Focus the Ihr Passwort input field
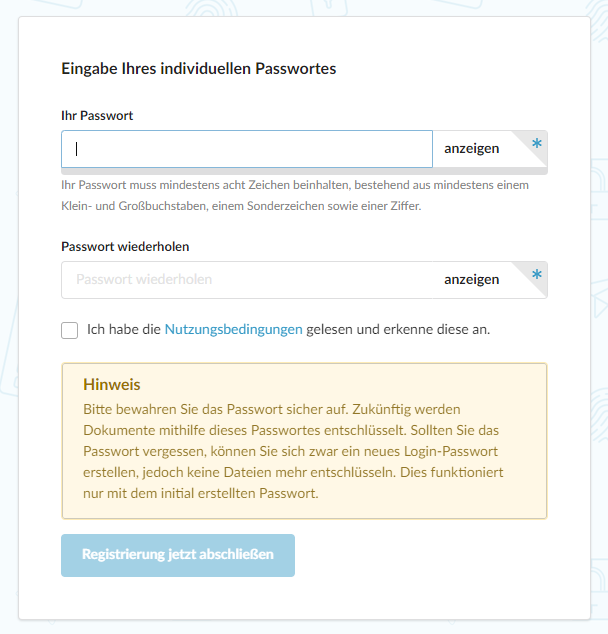This screenshot has width=608, height=634. pos(247,149)
